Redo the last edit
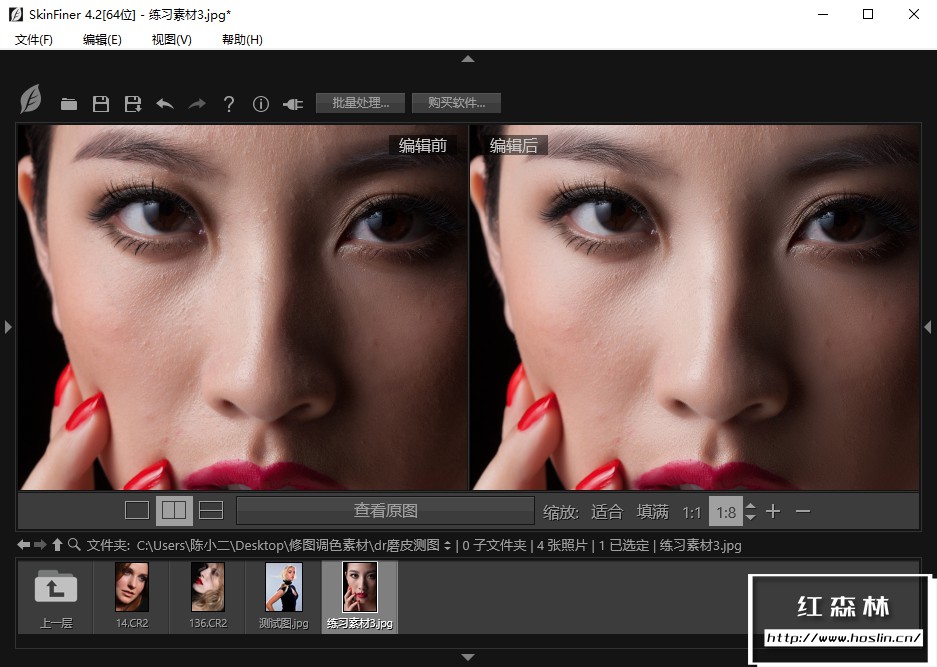This screenshot has width=937, height=667. (197, 104)
